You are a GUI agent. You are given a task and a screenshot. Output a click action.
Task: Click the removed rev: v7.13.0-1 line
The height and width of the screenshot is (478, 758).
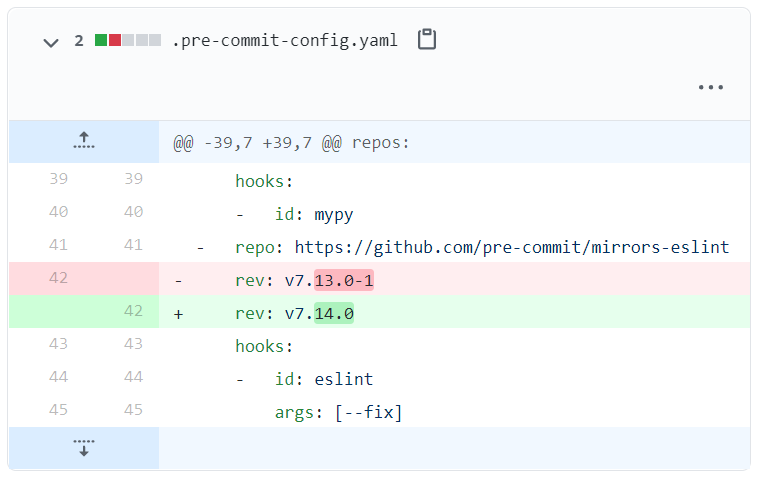[454, 279]
